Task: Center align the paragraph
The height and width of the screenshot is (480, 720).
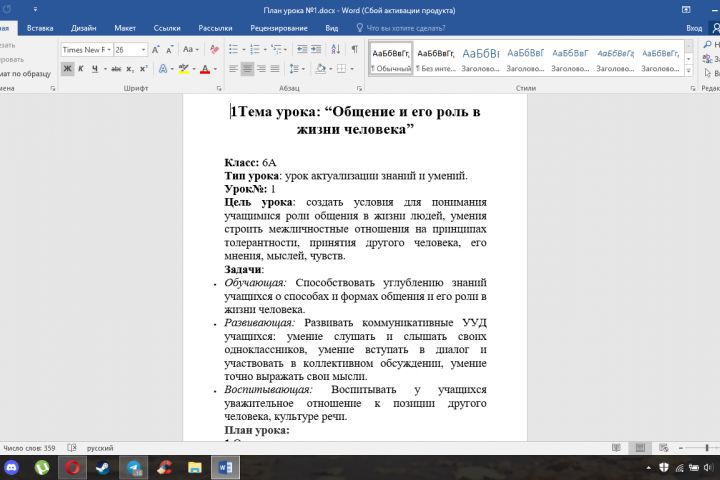Action: 247,69
